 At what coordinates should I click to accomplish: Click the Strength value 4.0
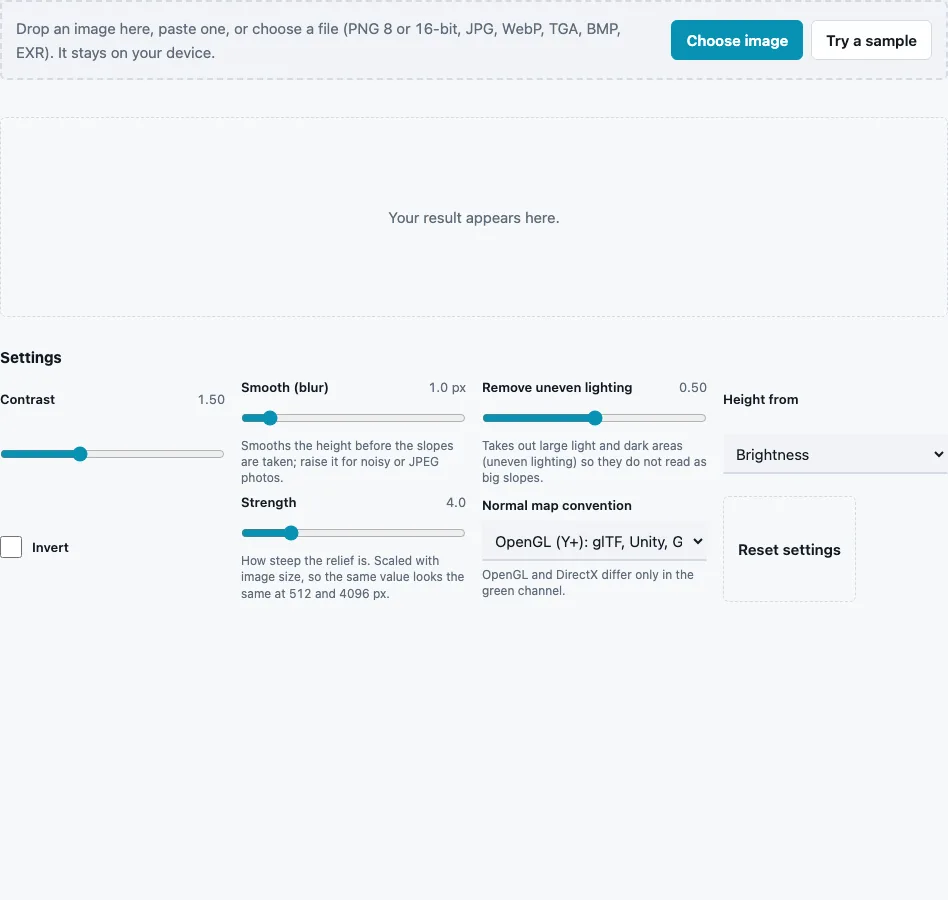(x=456, y=502)
